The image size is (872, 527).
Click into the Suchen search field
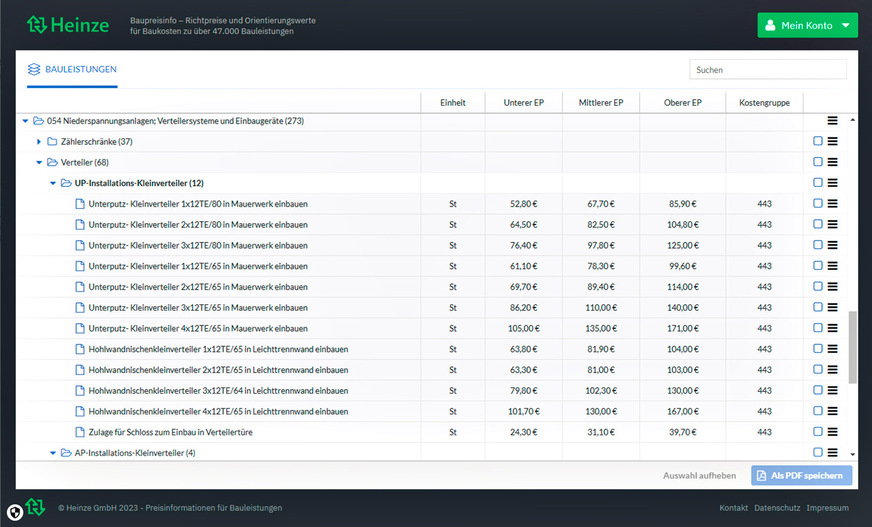[x=767, y=70]
